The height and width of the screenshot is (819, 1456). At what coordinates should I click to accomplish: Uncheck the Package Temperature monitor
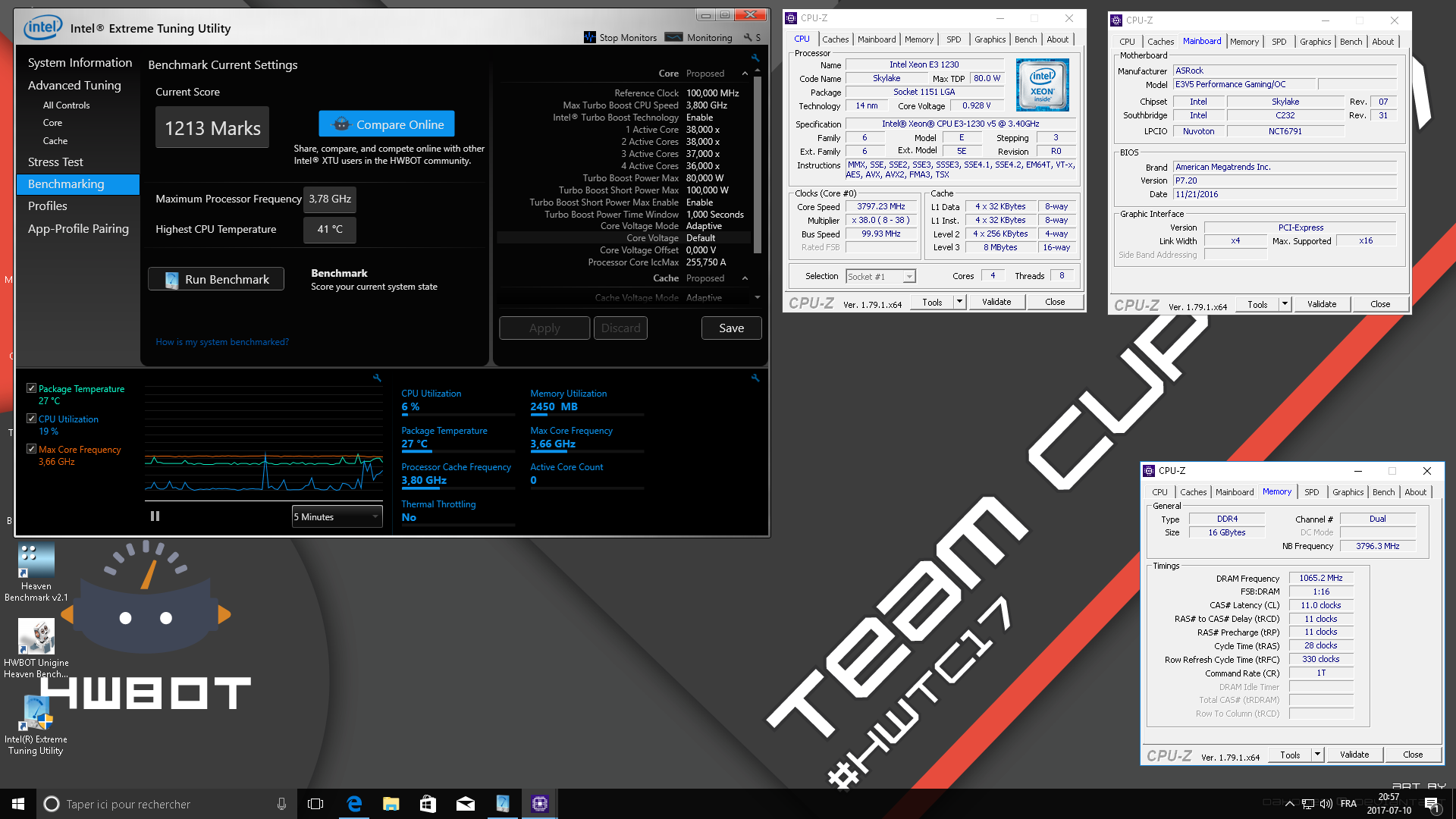click(31, 388)
